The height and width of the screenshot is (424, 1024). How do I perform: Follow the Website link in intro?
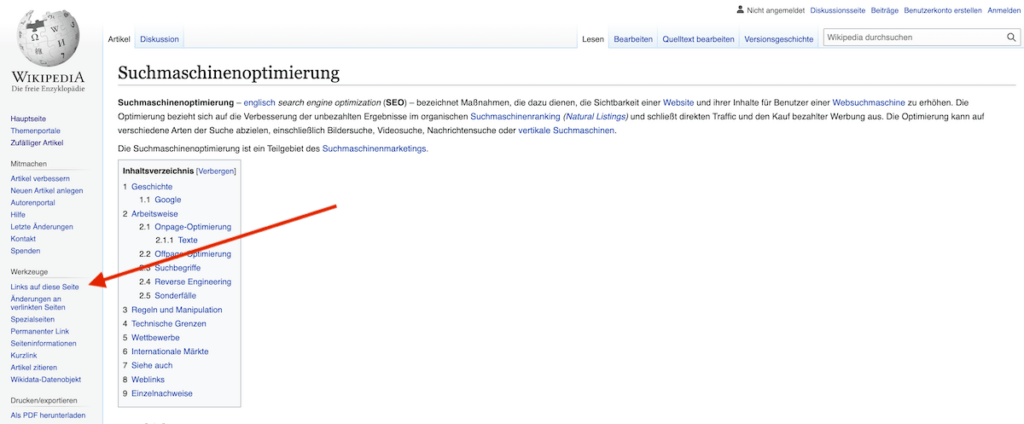678,103
